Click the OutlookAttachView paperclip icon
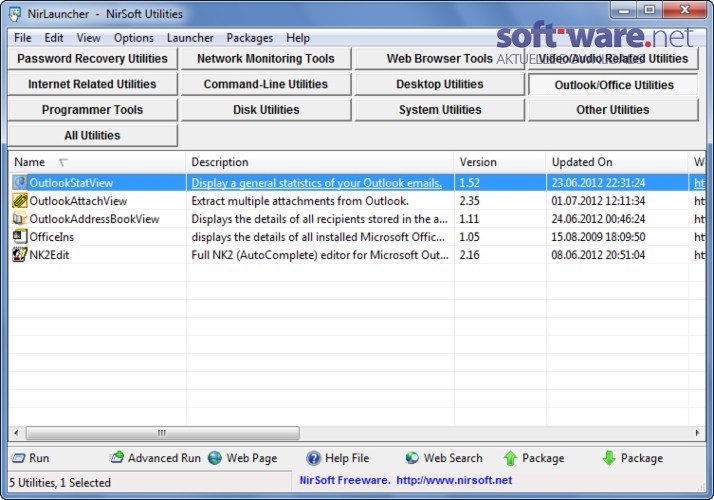The height and width of the screenshot is (500, 714). [20, 201]
